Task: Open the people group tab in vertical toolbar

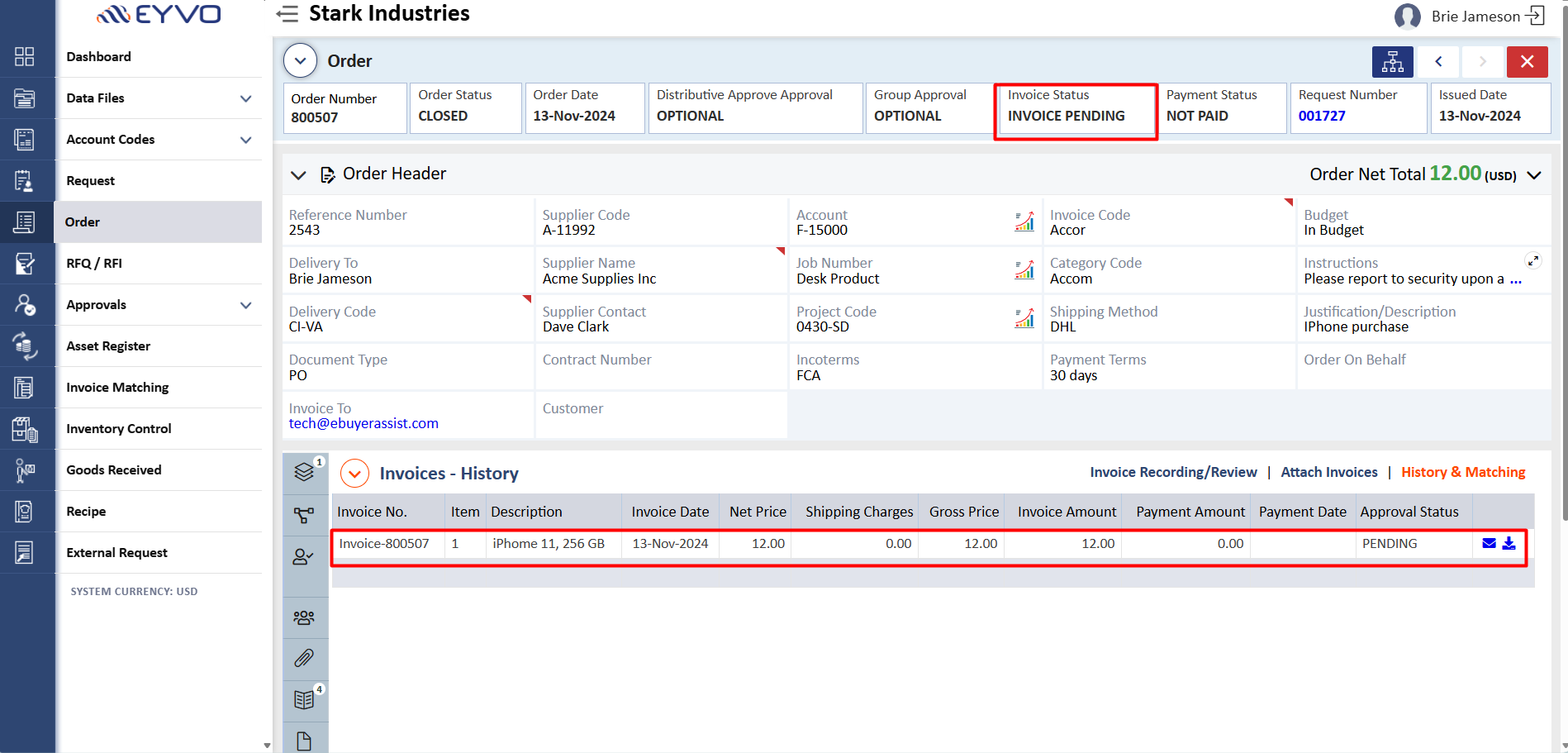Action: click(x=305, y=617)
